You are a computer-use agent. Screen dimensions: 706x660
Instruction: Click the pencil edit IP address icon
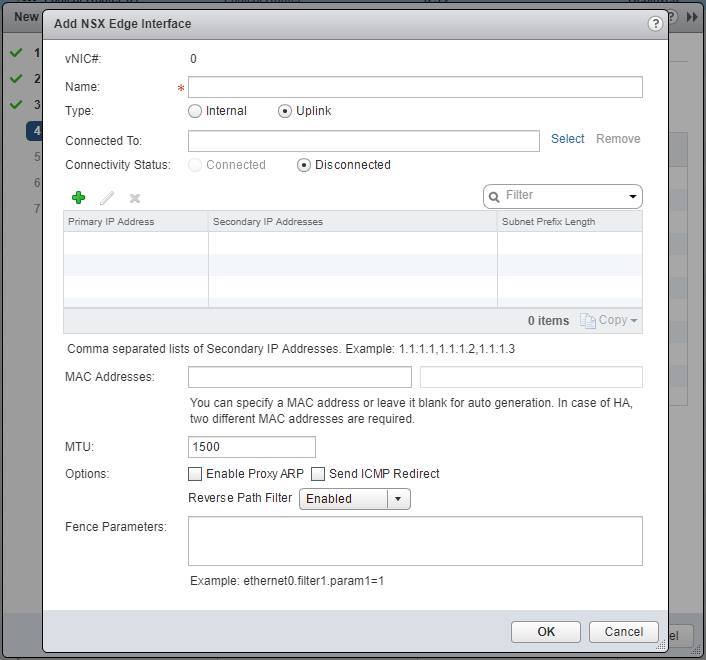(x=107, y=198)
